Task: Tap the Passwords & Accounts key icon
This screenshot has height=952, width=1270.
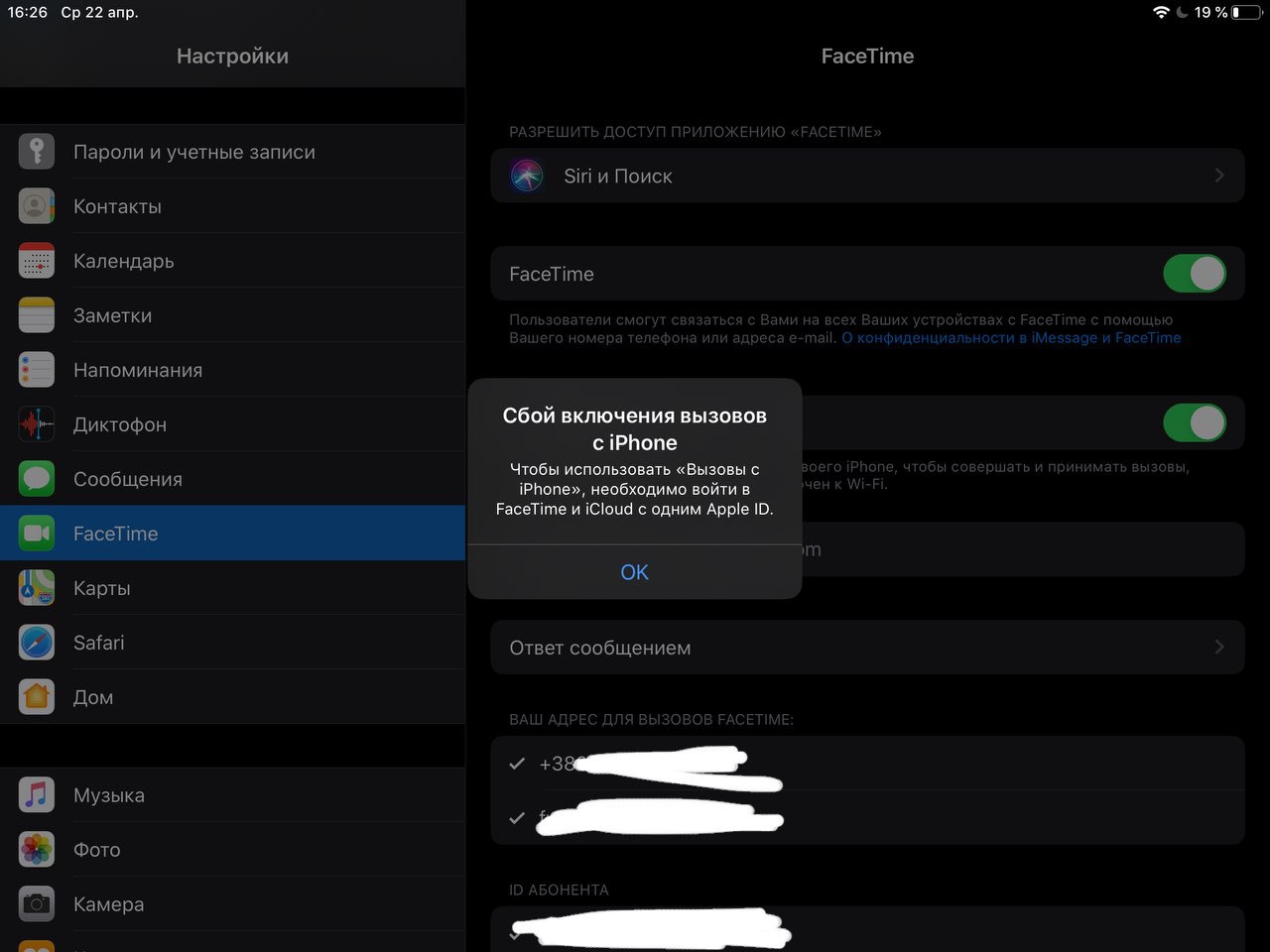Action: (x=37, y=152)
